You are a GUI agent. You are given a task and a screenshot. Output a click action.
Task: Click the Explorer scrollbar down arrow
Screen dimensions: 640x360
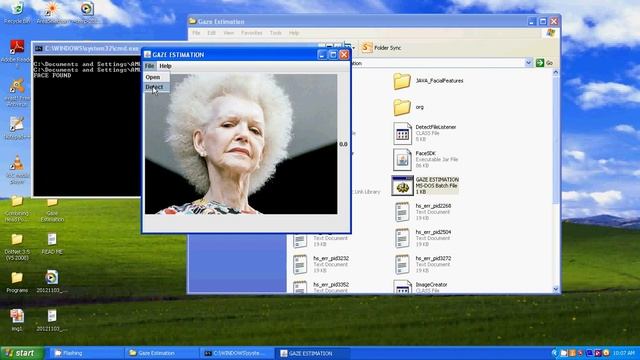pyautogui.click(x=556, y=289)
